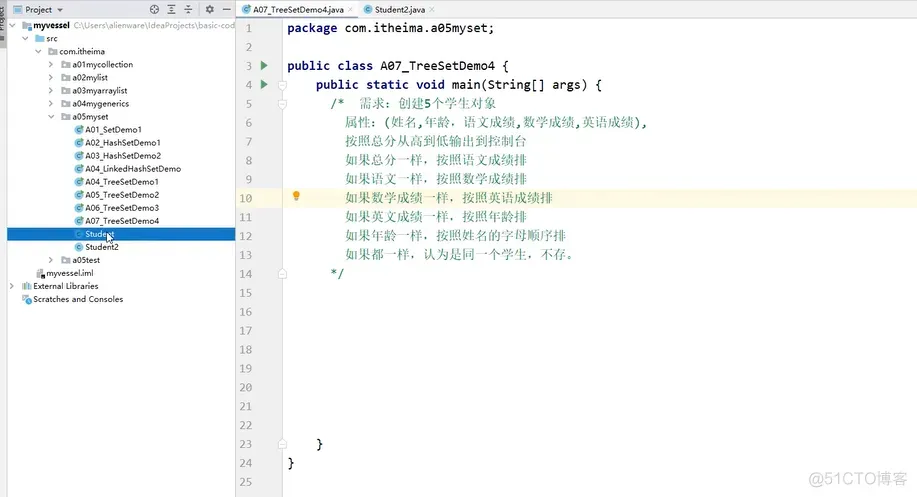Select the A07_TreeSetDemo4.java tab

click(x=297, y=9)
